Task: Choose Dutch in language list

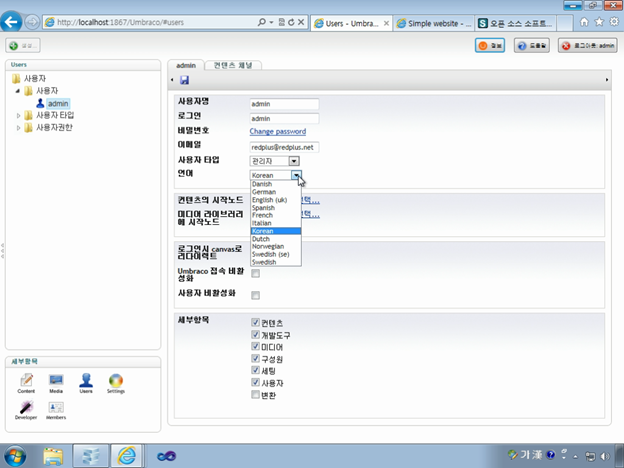Action: pos(275,239)
